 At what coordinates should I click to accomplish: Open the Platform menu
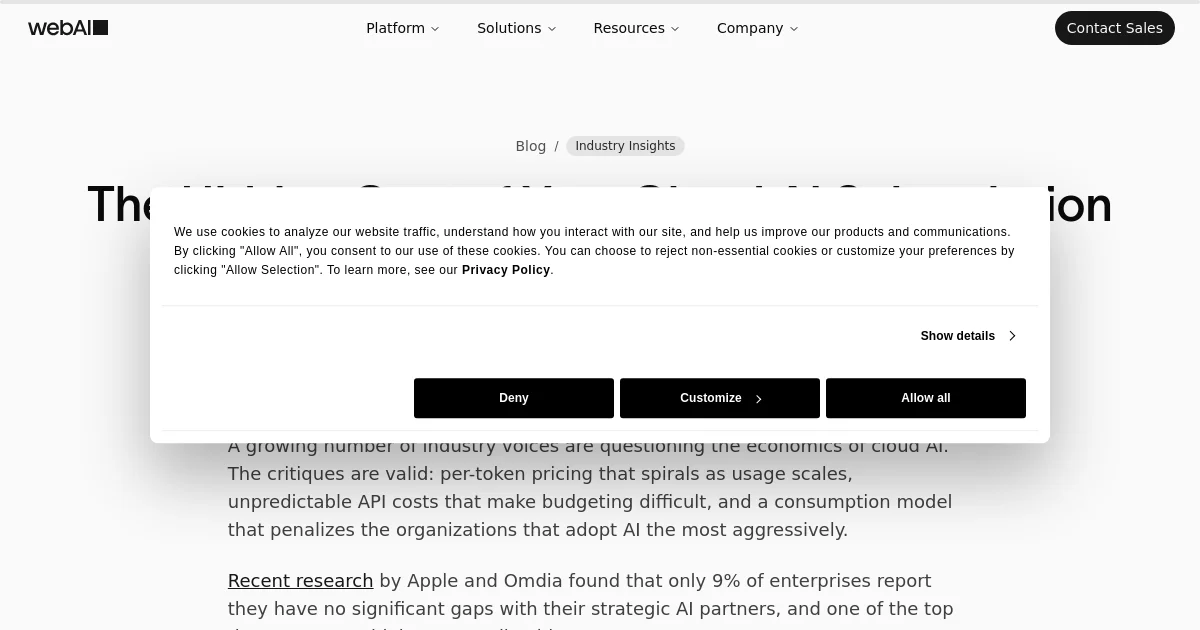point(402,28)
